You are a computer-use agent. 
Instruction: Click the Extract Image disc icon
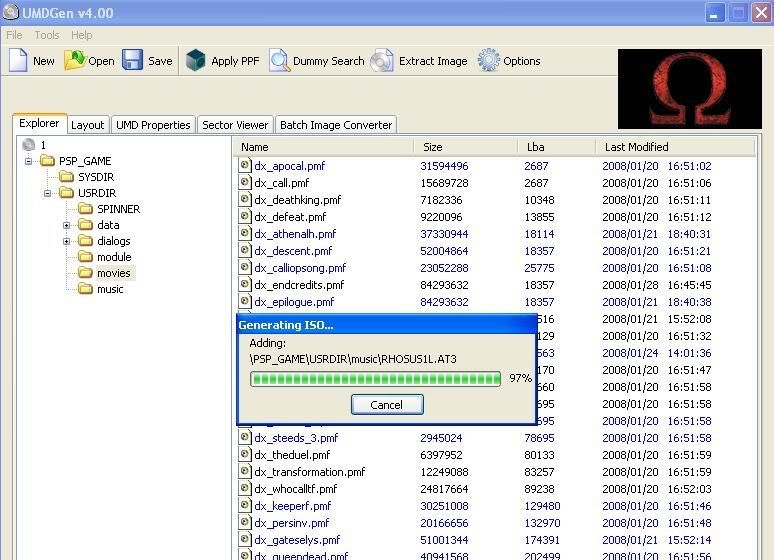[x=382, y=60]
